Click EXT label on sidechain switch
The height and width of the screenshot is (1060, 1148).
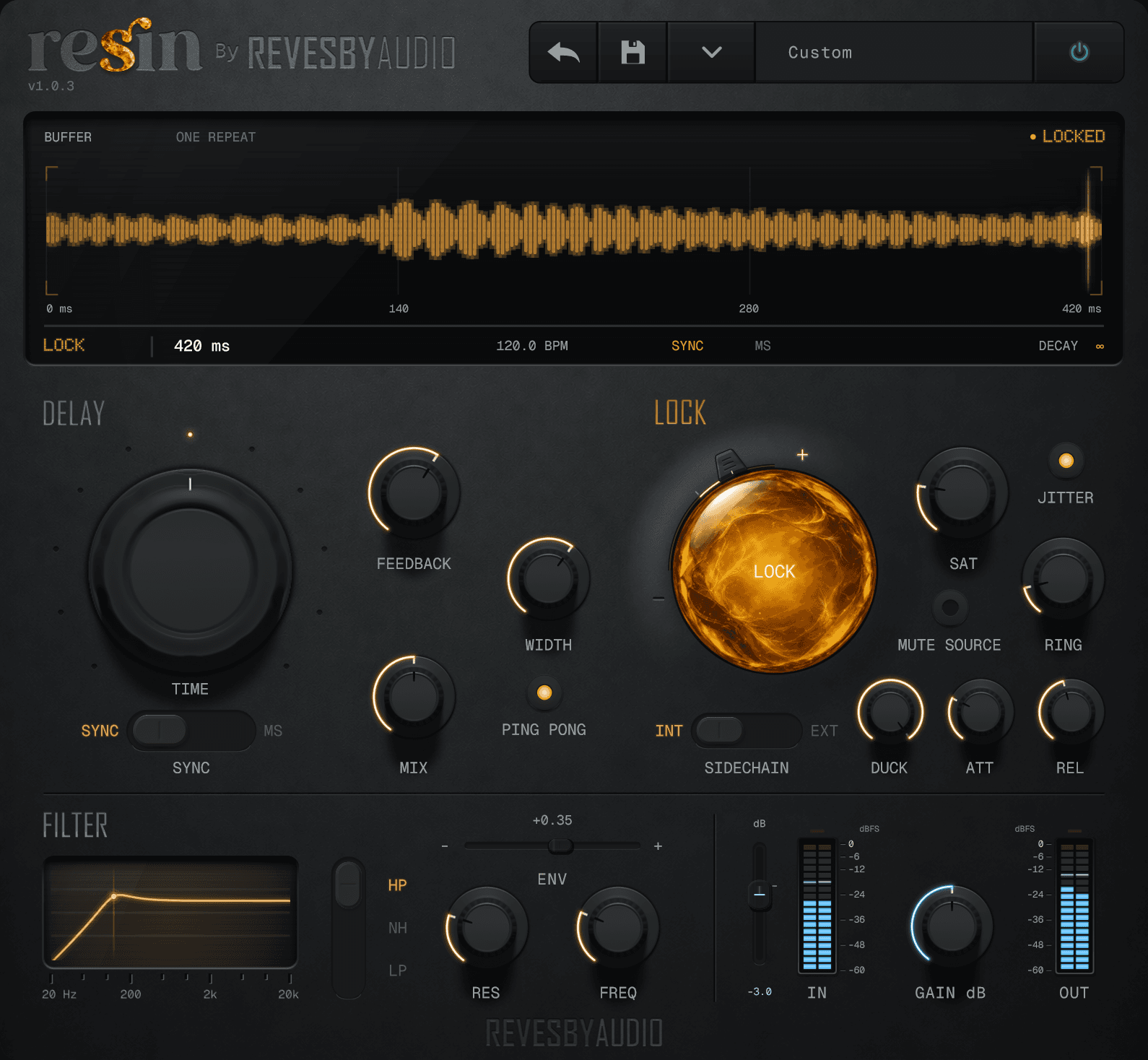tap(824, 731)
